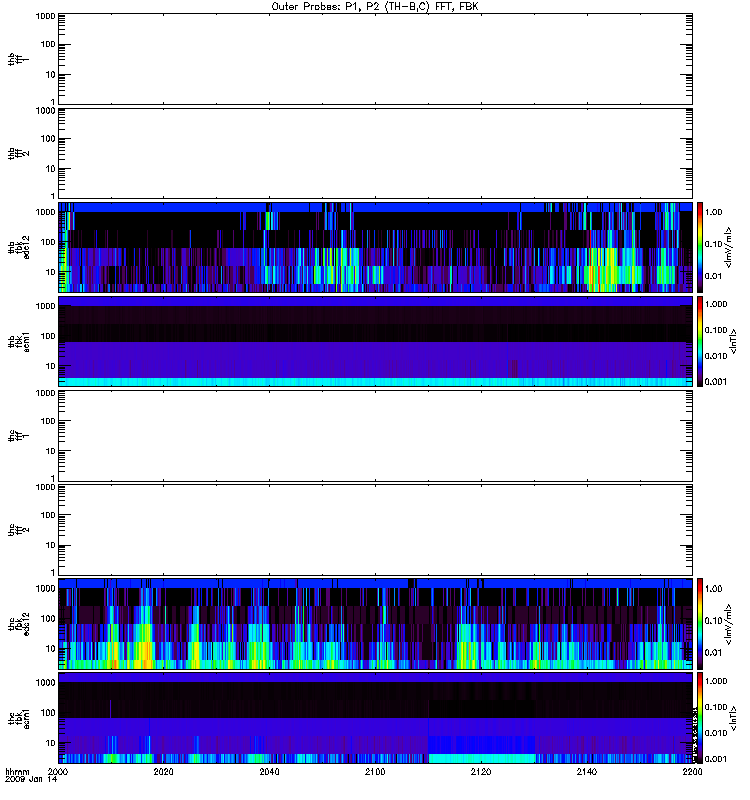
Task: Click the 2020 time axis label
Action: (163, 772)
